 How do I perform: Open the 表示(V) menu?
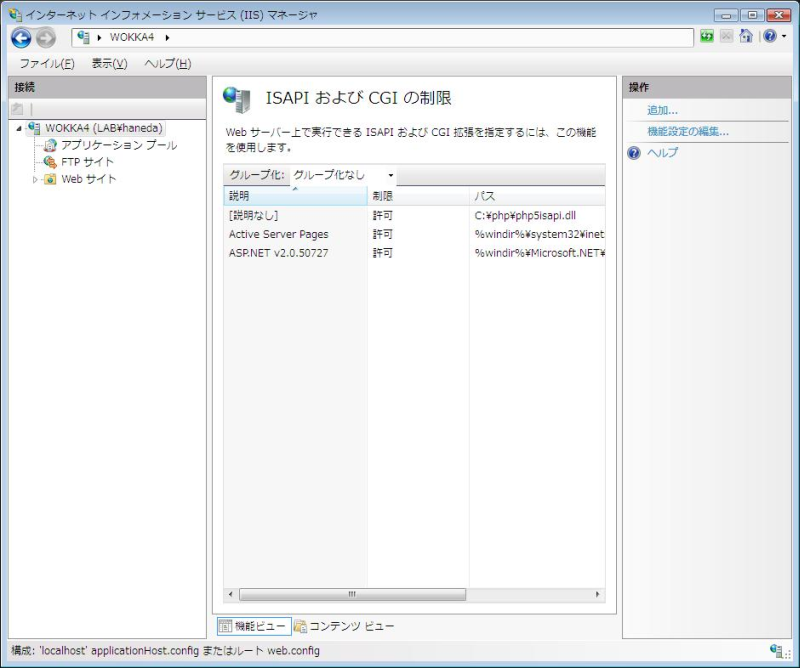[109, 64]
